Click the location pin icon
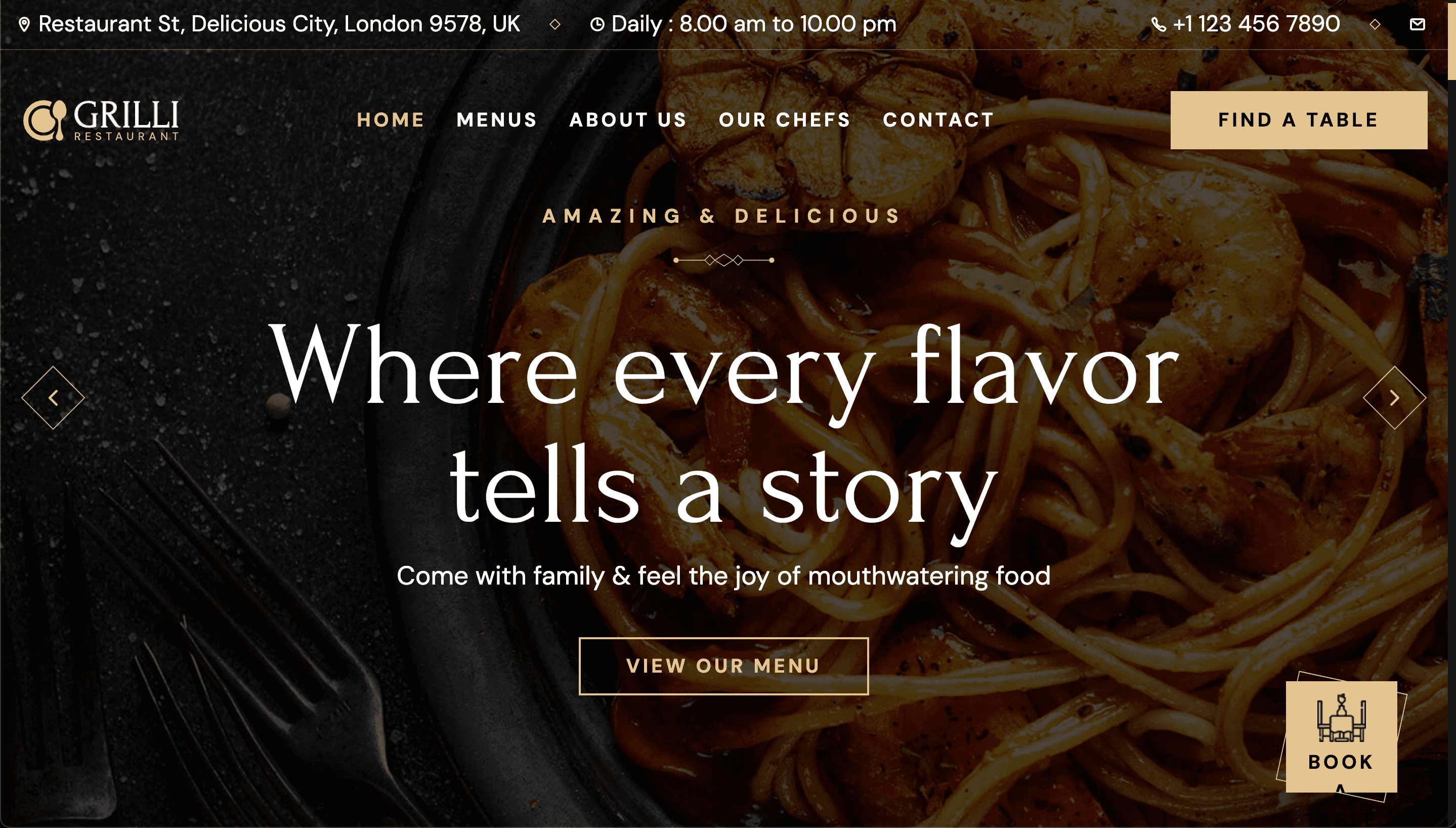1456x828 pixels. click(x=24, y=24)
